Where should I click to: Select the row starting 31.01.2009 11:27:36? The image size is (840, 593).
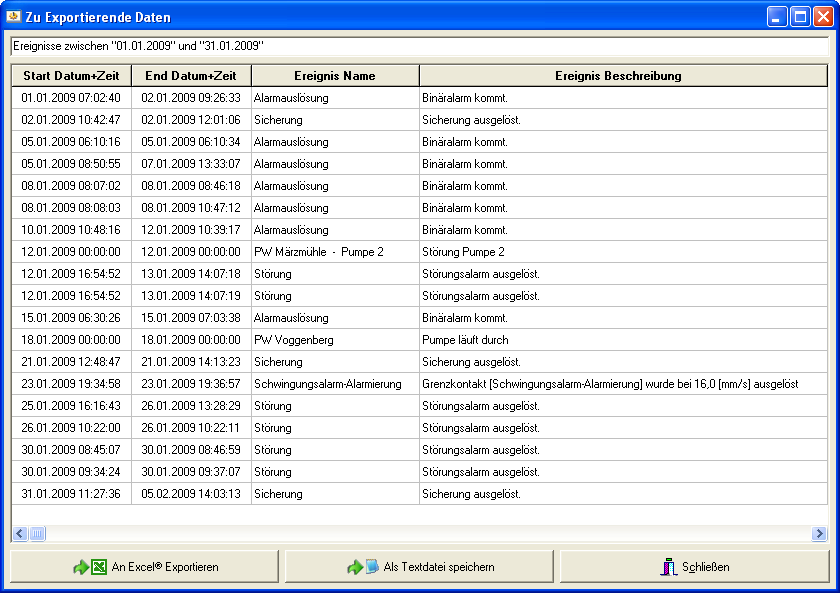coord(71,494)
